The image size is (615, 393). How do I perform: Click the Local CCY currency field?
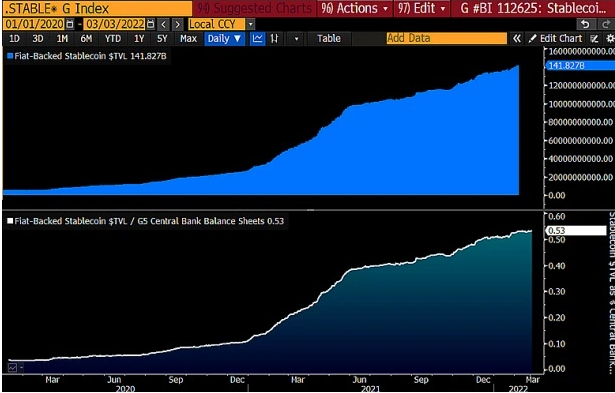coord(217,24)
